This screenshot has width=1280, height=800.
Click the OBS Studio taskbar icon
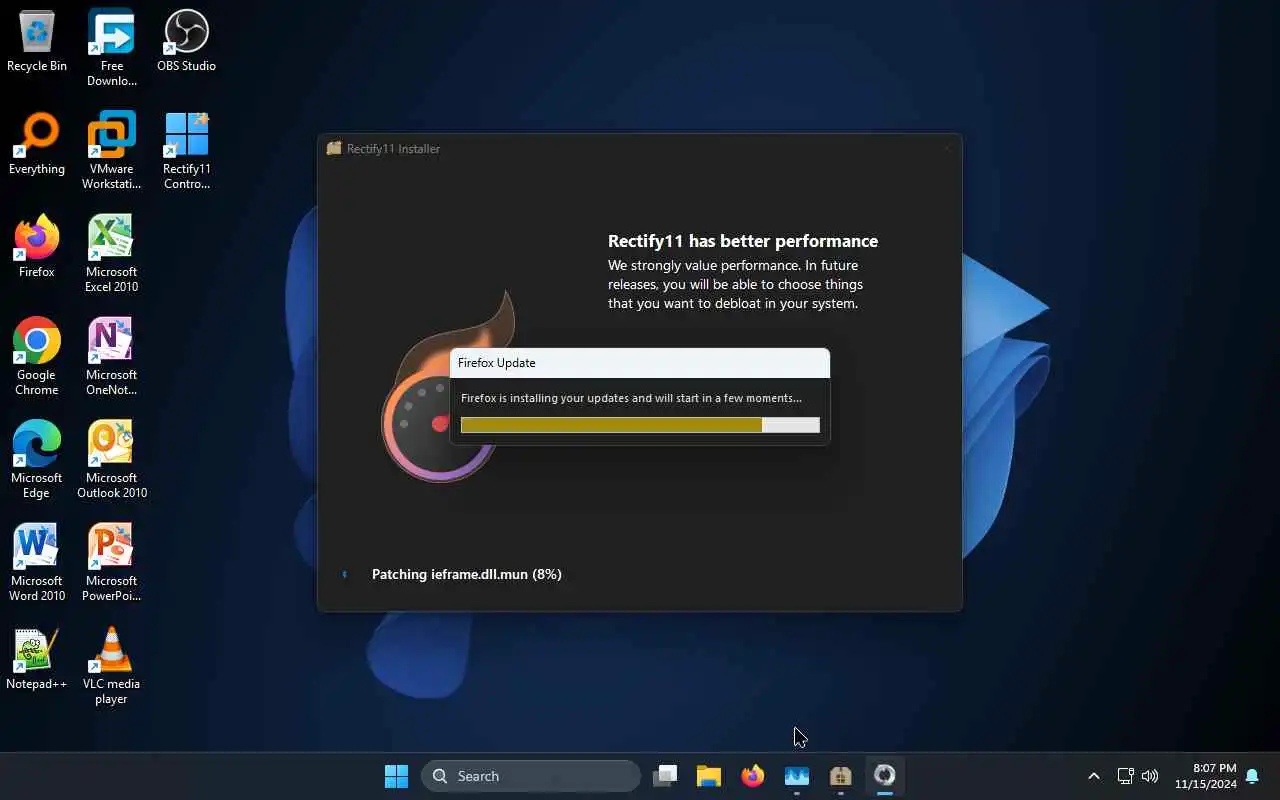click(885, 776)
